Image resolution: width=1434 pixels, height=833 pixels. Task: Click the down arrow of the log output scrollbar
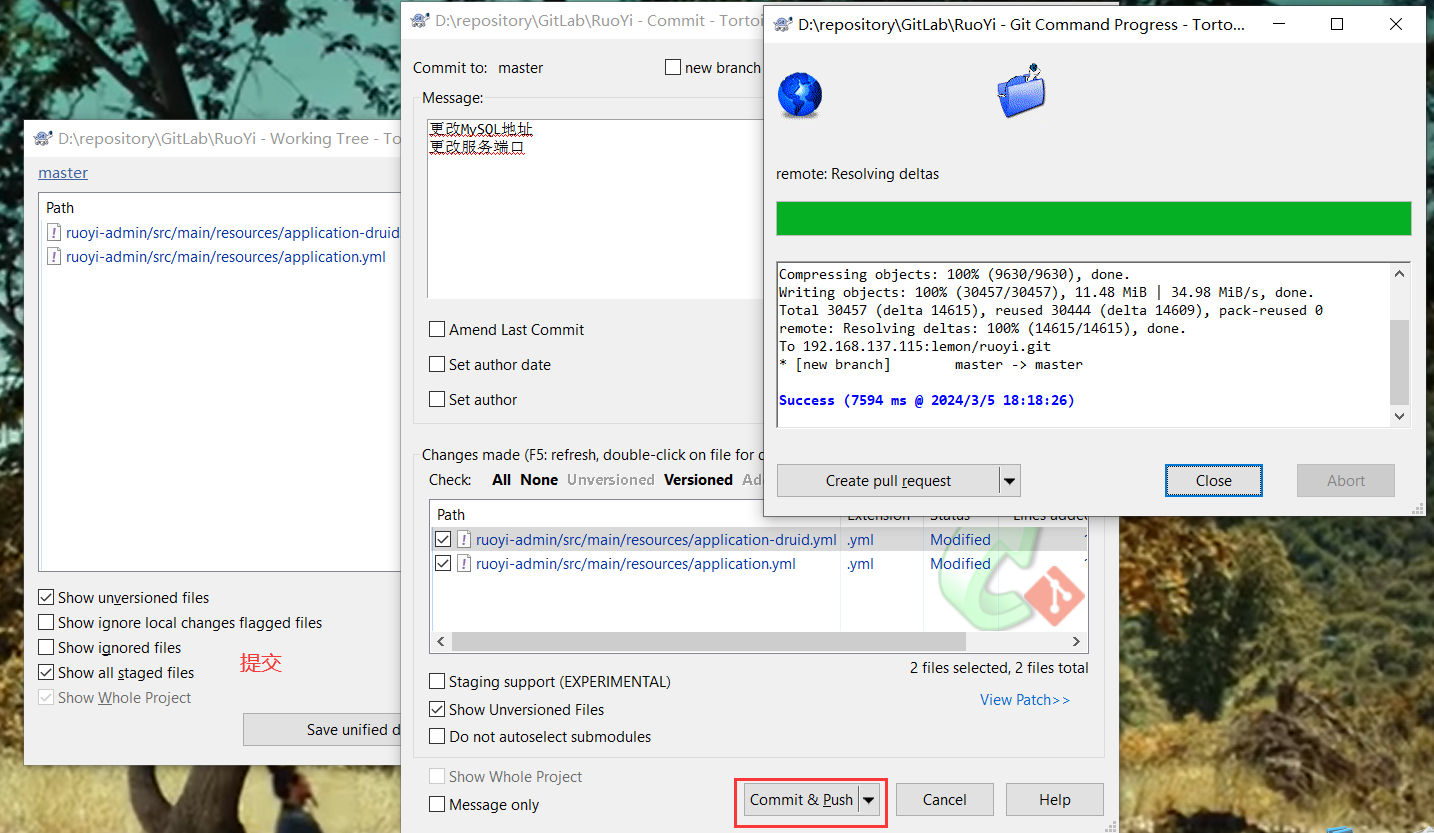pos(1399,416)
